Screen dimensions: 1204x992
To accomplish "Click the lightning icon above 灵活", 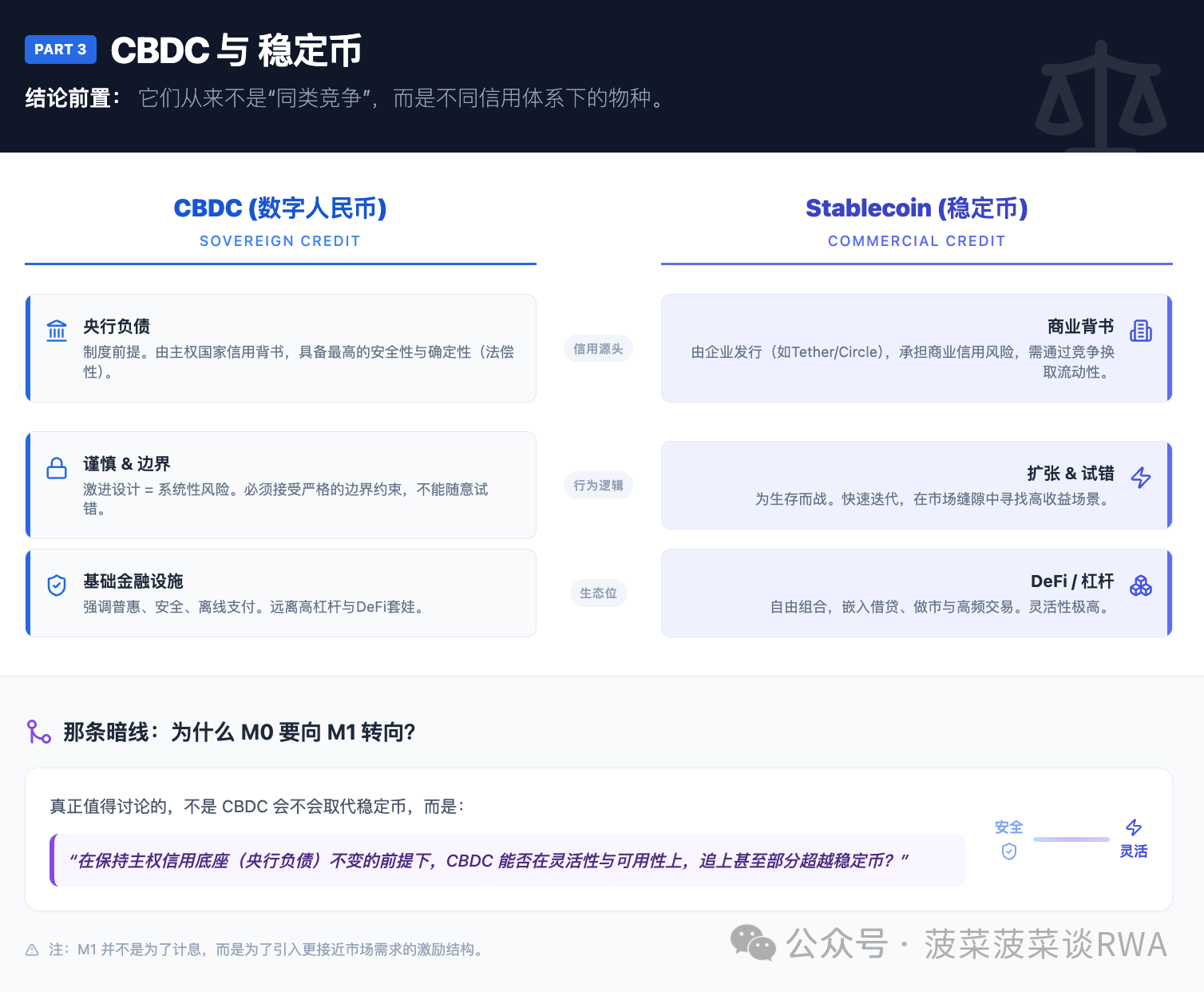I will [1134, 827].
